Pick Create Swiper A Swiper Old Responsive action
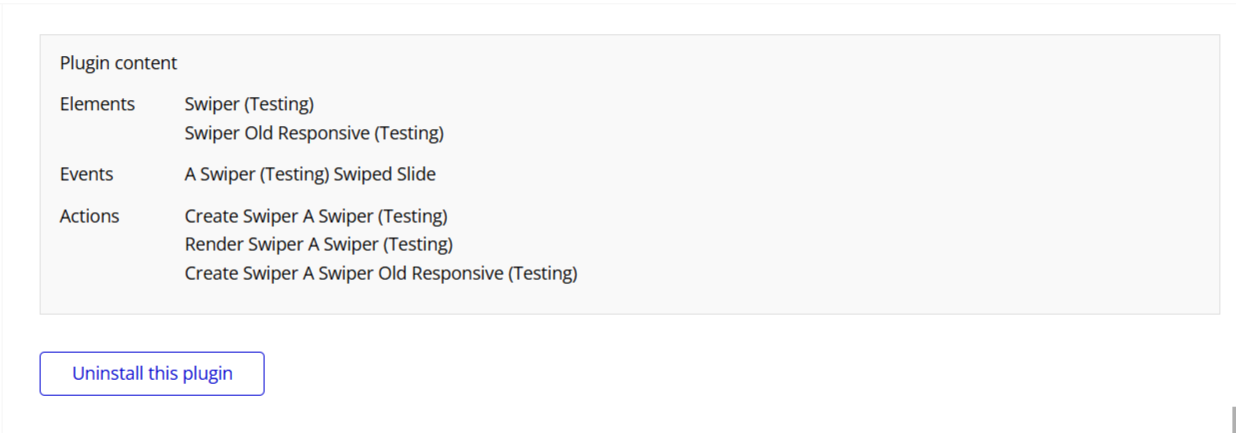1236x433 pixels. [381, 273]
